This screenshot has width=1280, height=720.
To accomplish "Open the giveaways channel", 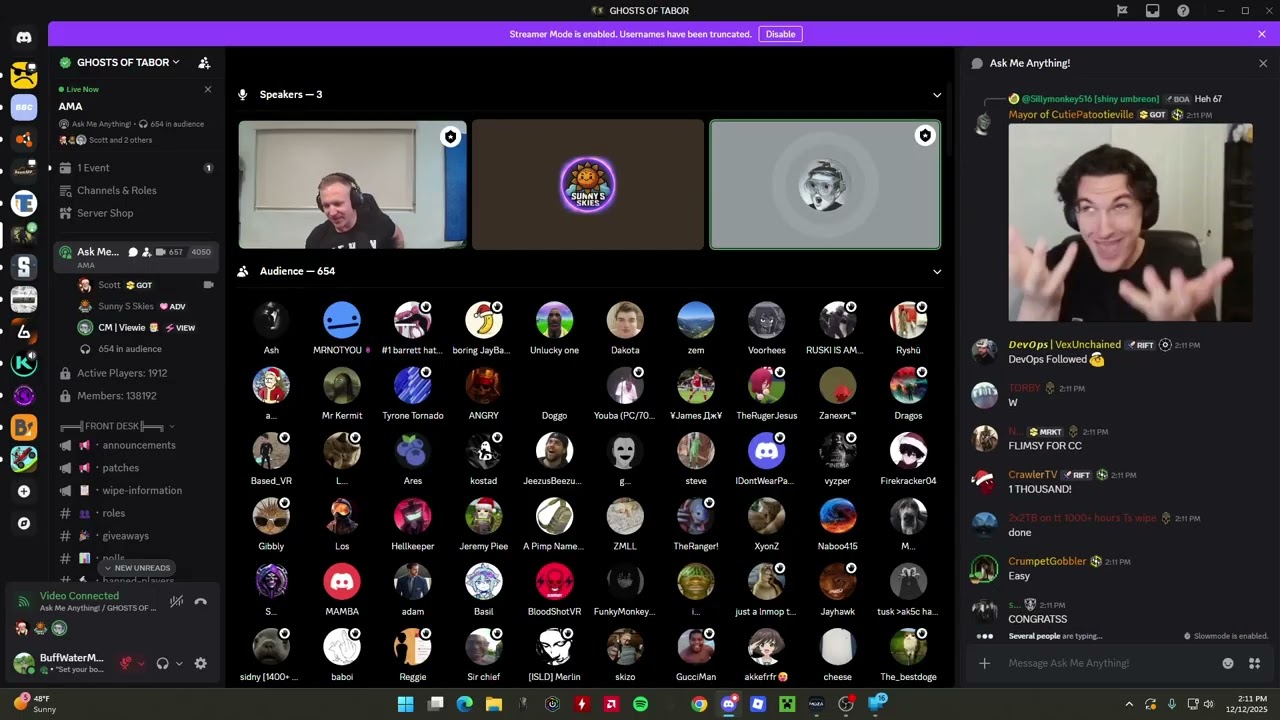I will tap(136, 536).
